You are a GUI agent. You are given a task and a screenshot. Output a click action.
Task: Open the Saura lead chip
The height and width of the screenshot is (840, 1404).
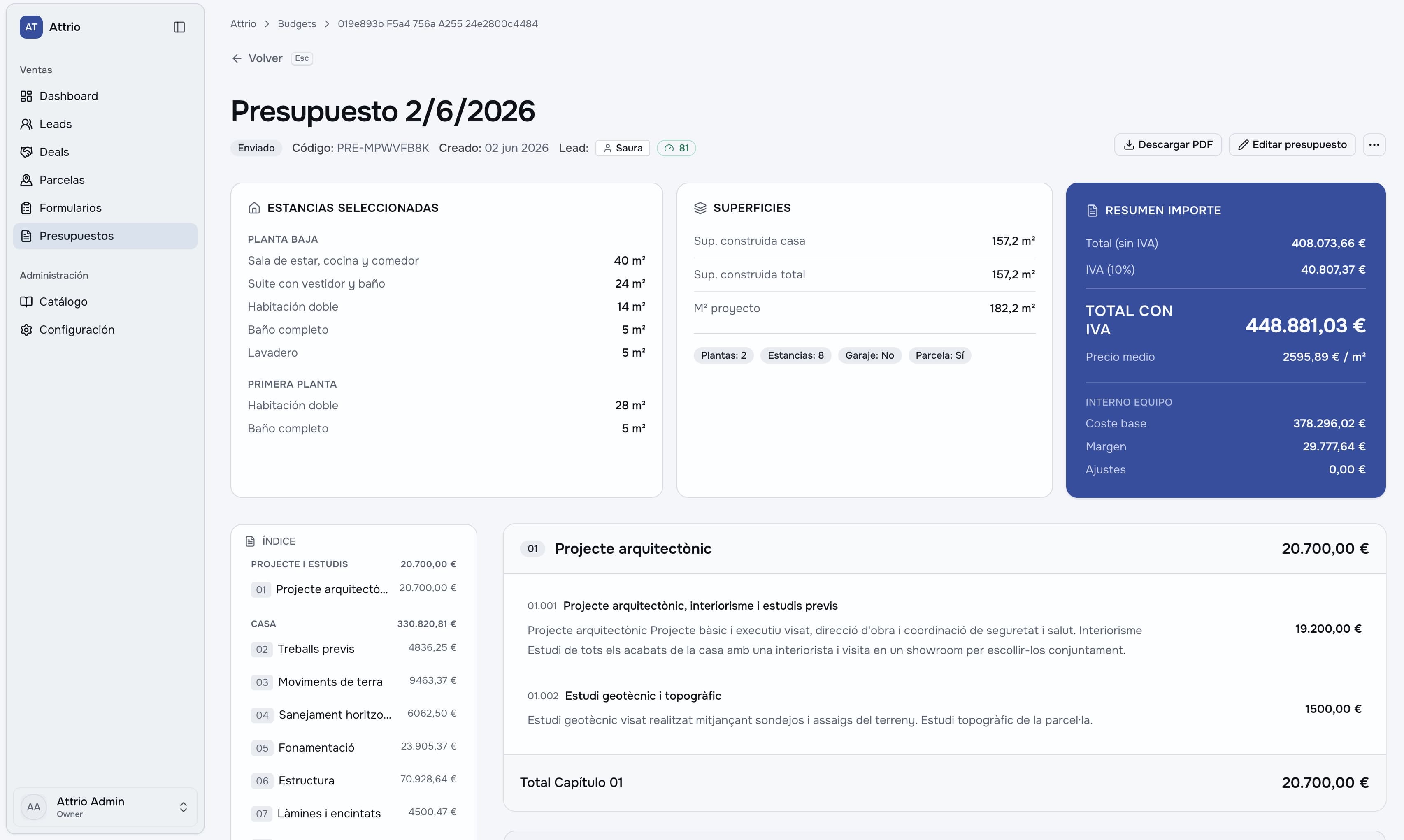(622, 149)
